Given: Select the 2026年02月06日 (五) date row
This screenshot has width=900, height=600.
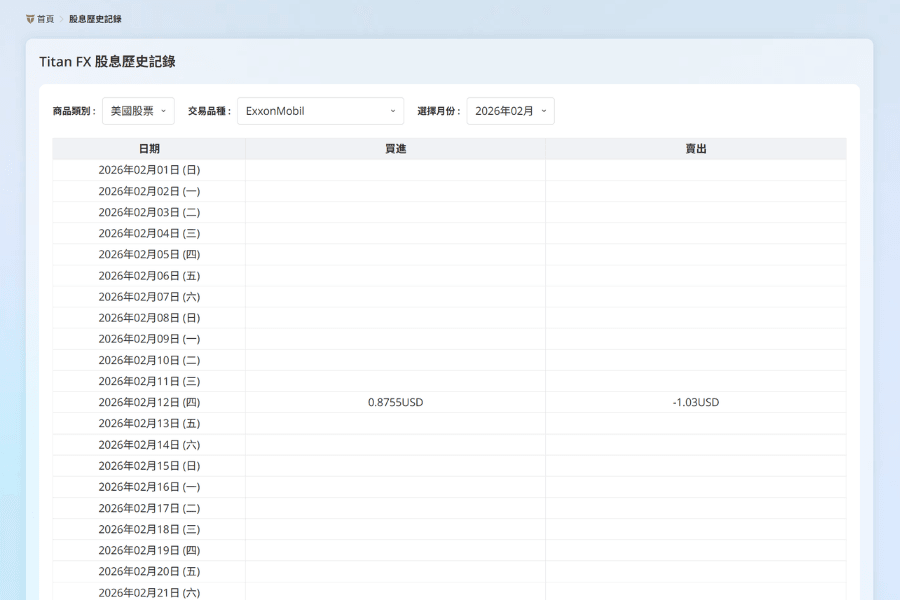Looking at the screenshot, I should [x=149, y=276].
